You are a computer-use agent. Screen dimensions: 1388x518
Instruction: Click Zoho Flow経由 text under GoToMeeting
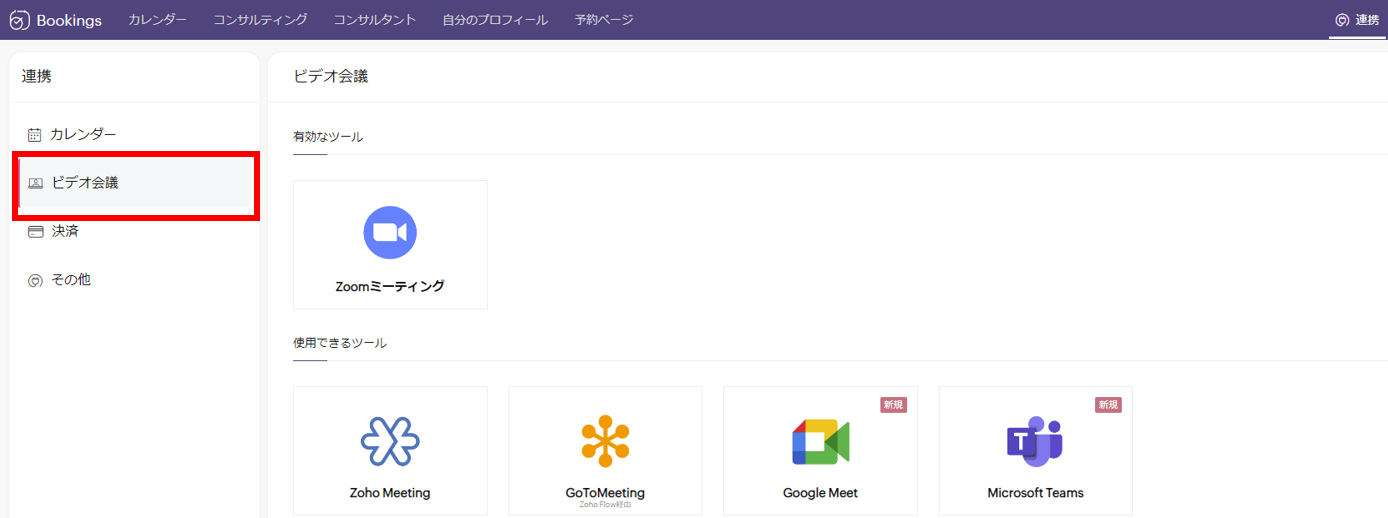605,505
